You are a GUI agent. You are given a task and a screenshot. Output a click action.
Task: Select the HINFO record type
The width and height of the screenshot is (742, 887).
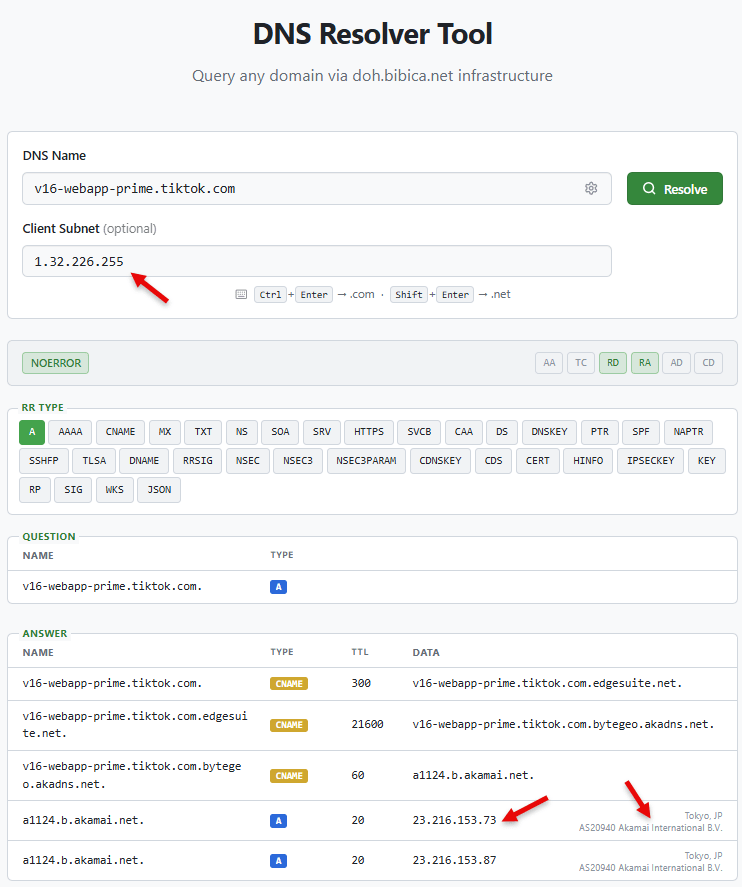pyautogui.click(x=588, y=460)
